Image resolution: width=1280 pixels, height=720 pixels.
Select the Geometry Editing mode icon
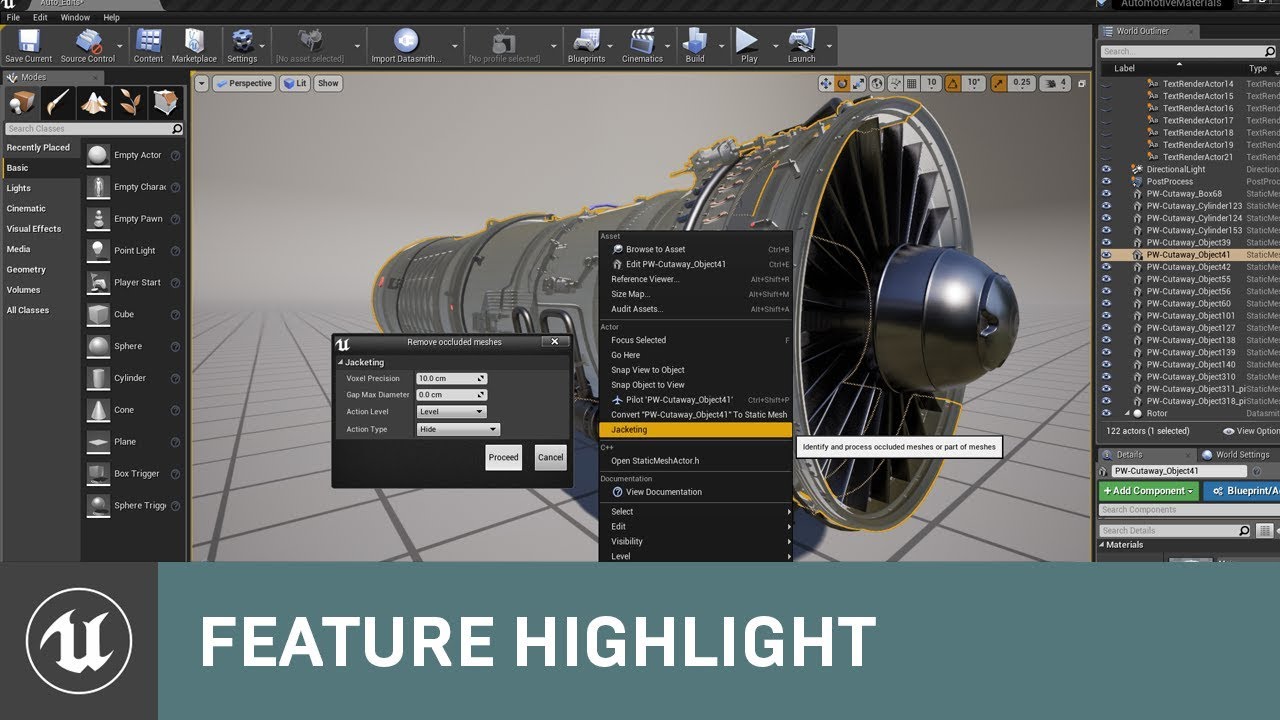[166, 102]
